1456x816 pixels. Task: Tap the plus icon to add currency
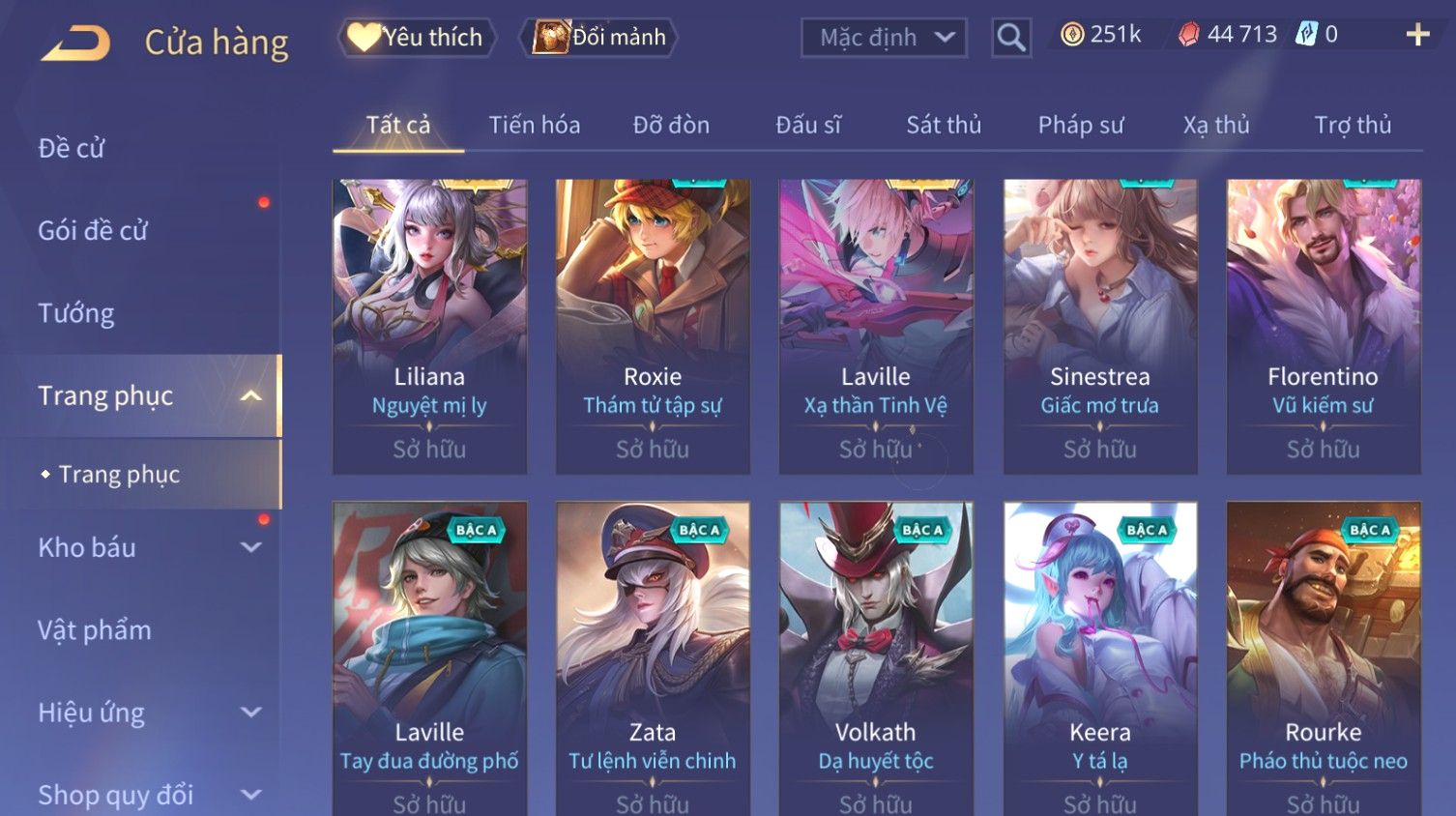click(x=1417, y=35)
